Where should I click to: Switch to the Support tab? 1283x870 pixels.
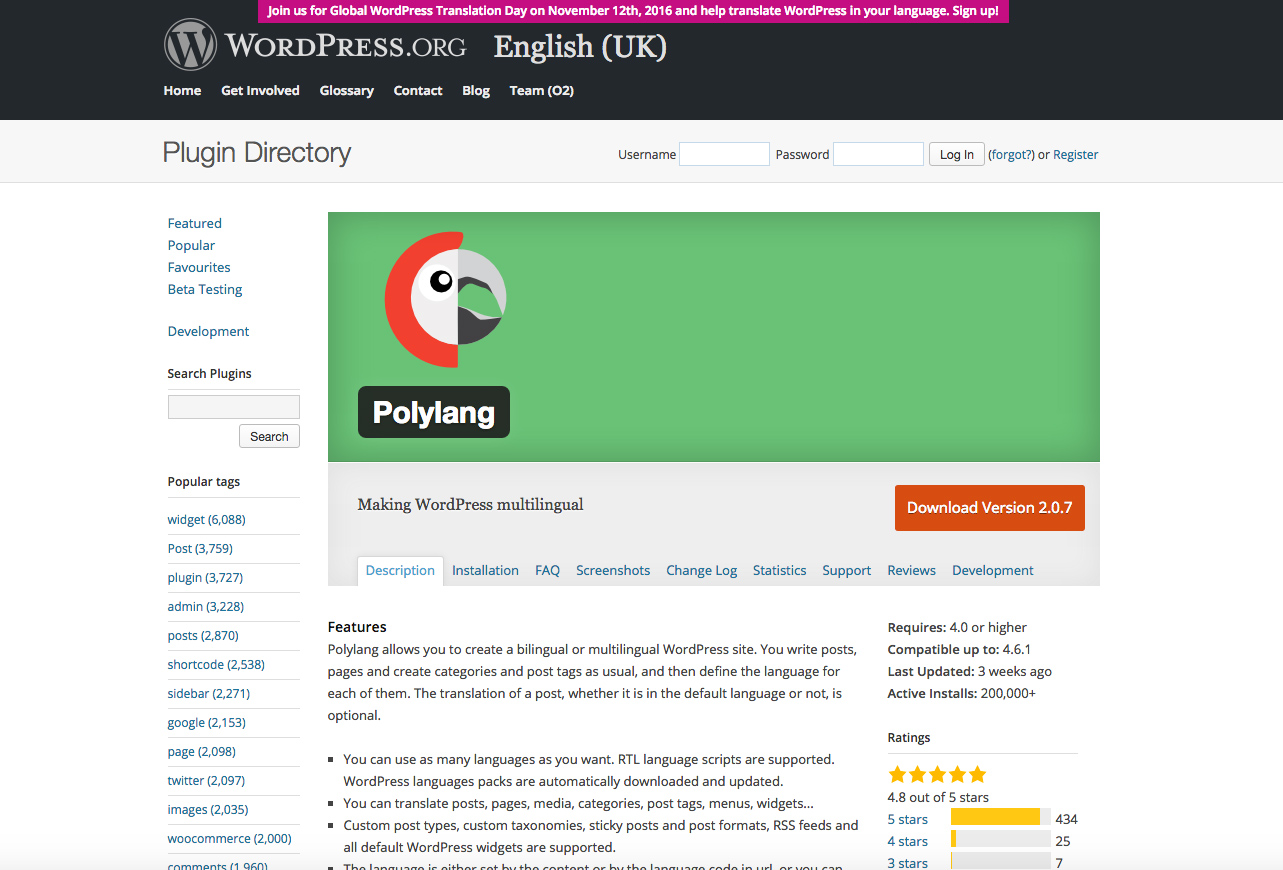click(847, 570)
